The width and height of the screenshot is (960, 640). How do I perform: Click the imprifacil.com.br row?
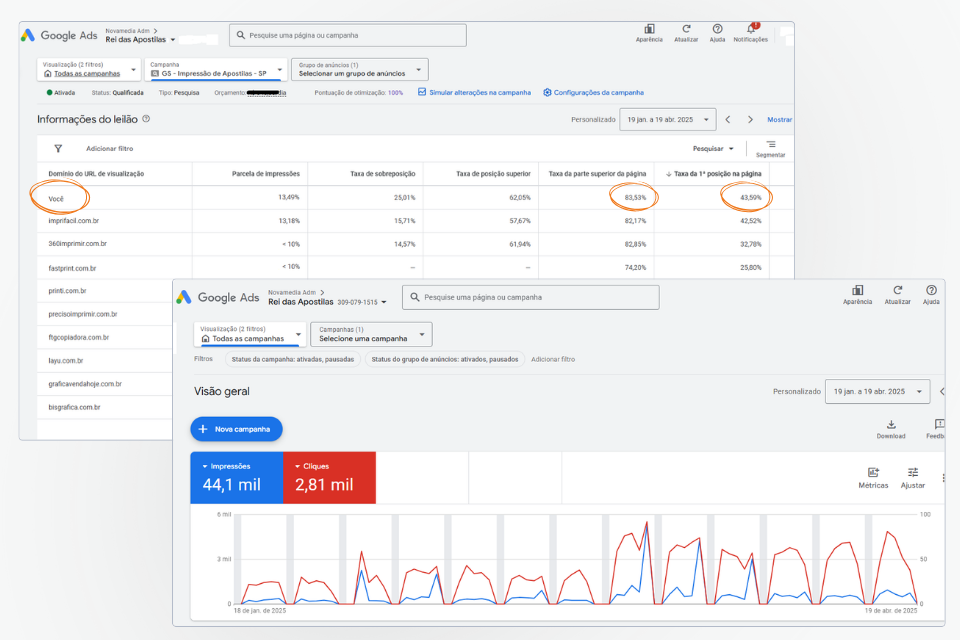point(415,221)
